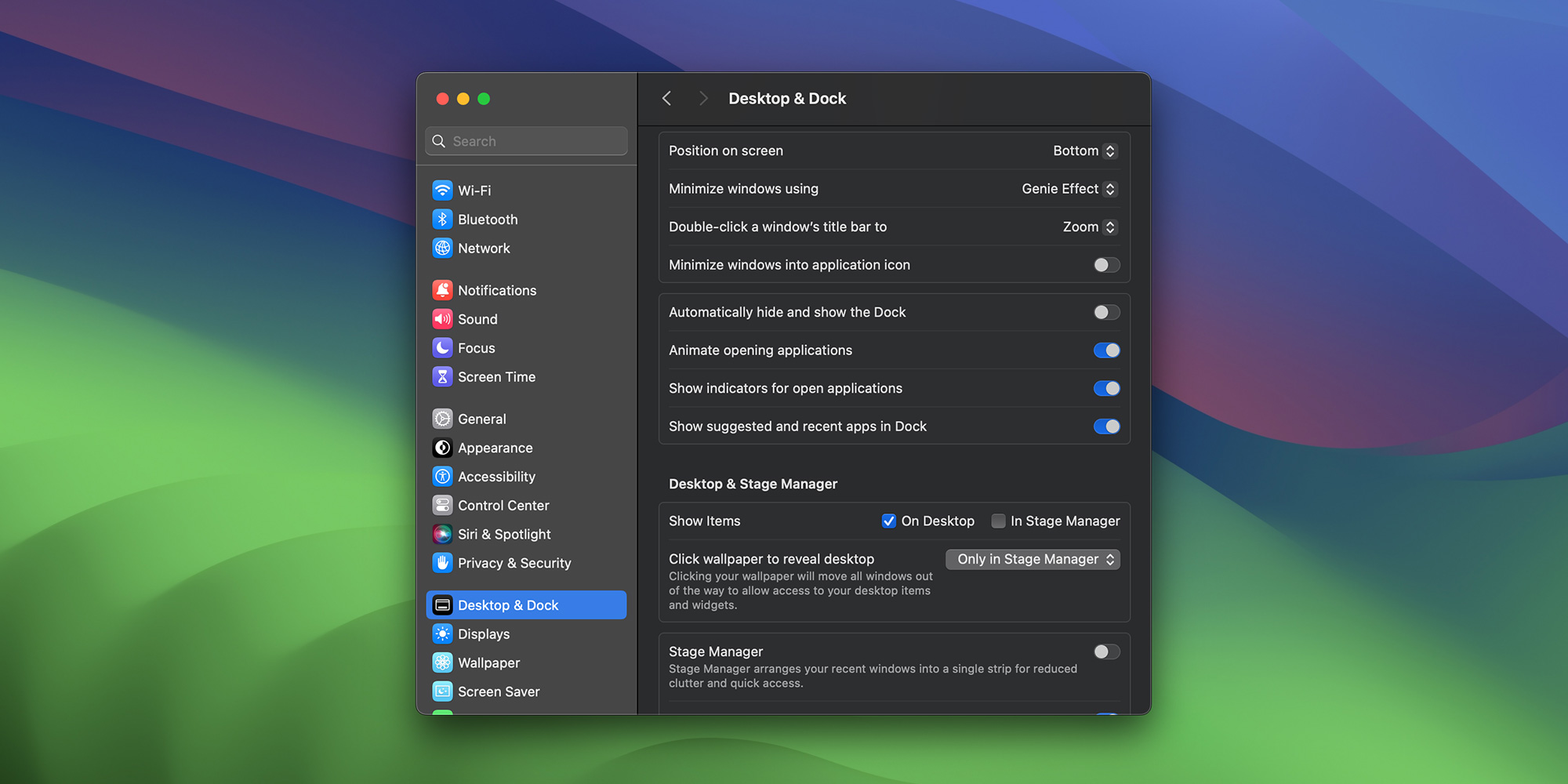Viewport: 1568px width, 784px height.
Task: Turn on Automatically hide and show the Dock
Action: pyautogui.click(x=1106, y=311)
